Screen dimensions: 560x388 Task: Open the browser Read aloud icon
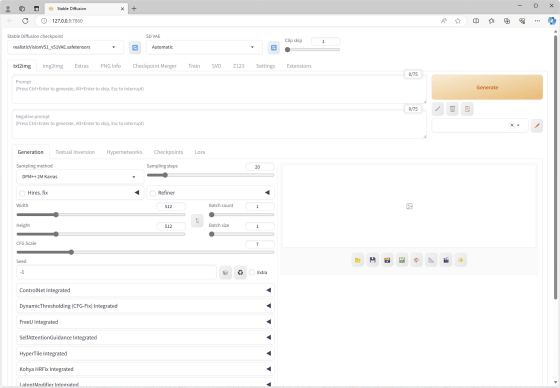[444, 21]
